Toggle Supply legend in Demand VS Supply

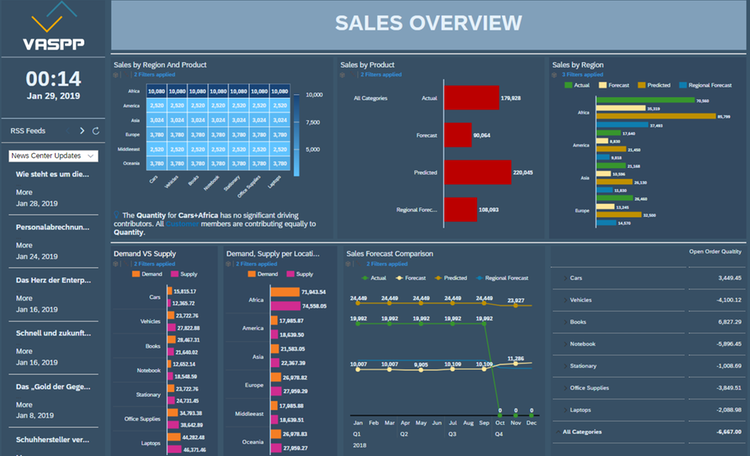point(186,273)
